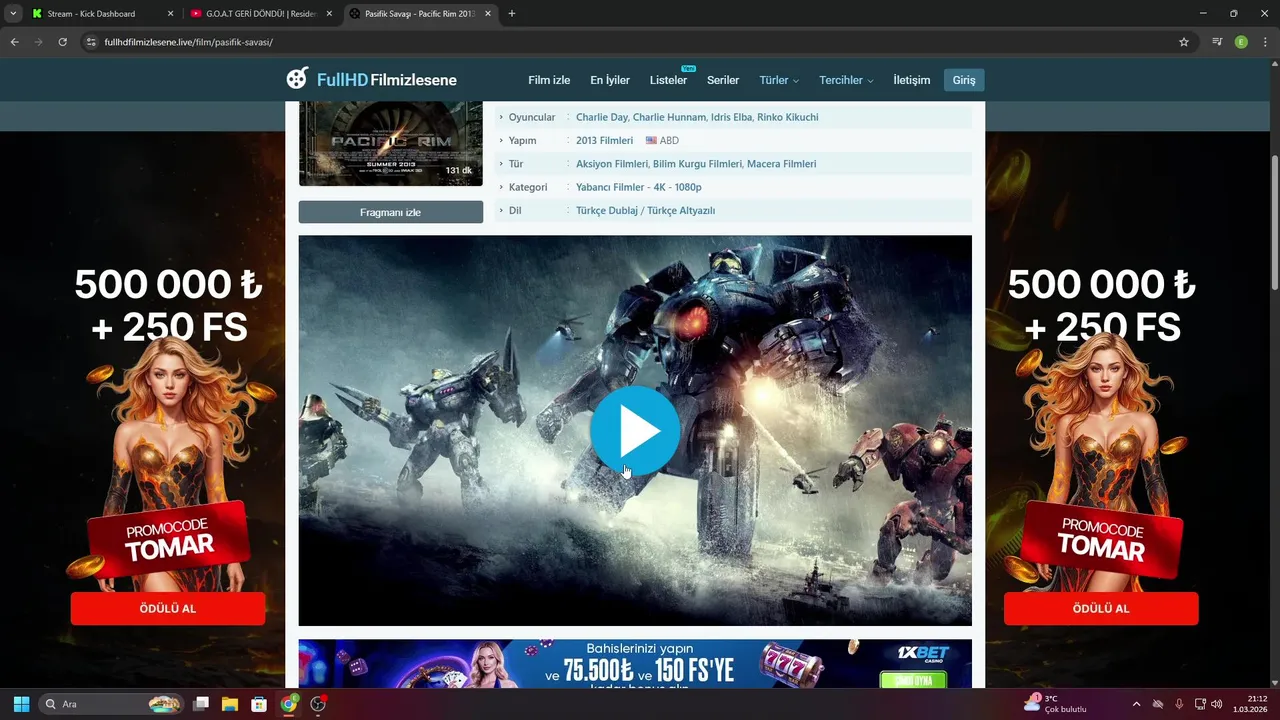Open the Yabancı Filmler category link
This screenshot has width=1280, height=720.
click(x=611, y=187)
